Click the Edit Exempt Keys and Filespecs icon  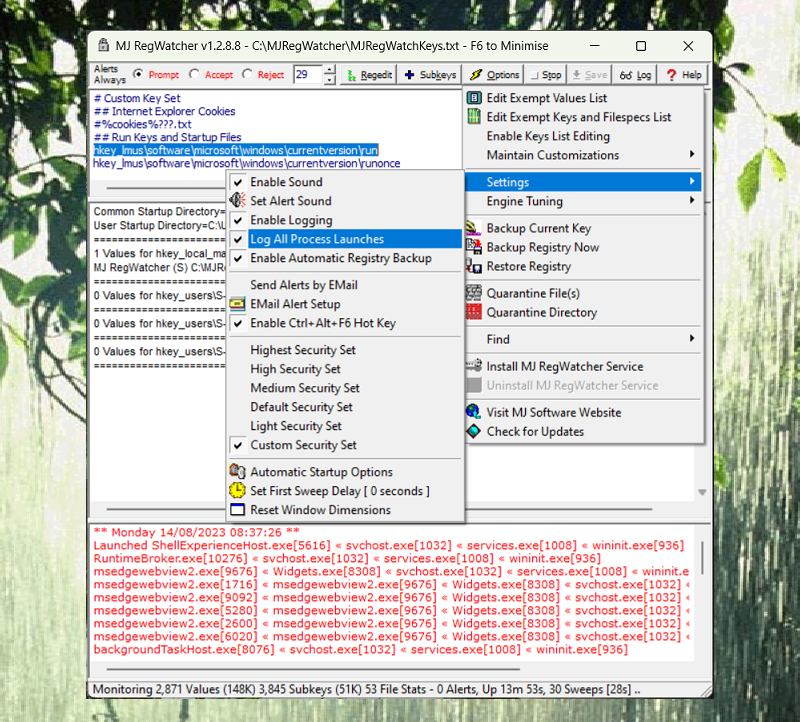coord(474,117)
